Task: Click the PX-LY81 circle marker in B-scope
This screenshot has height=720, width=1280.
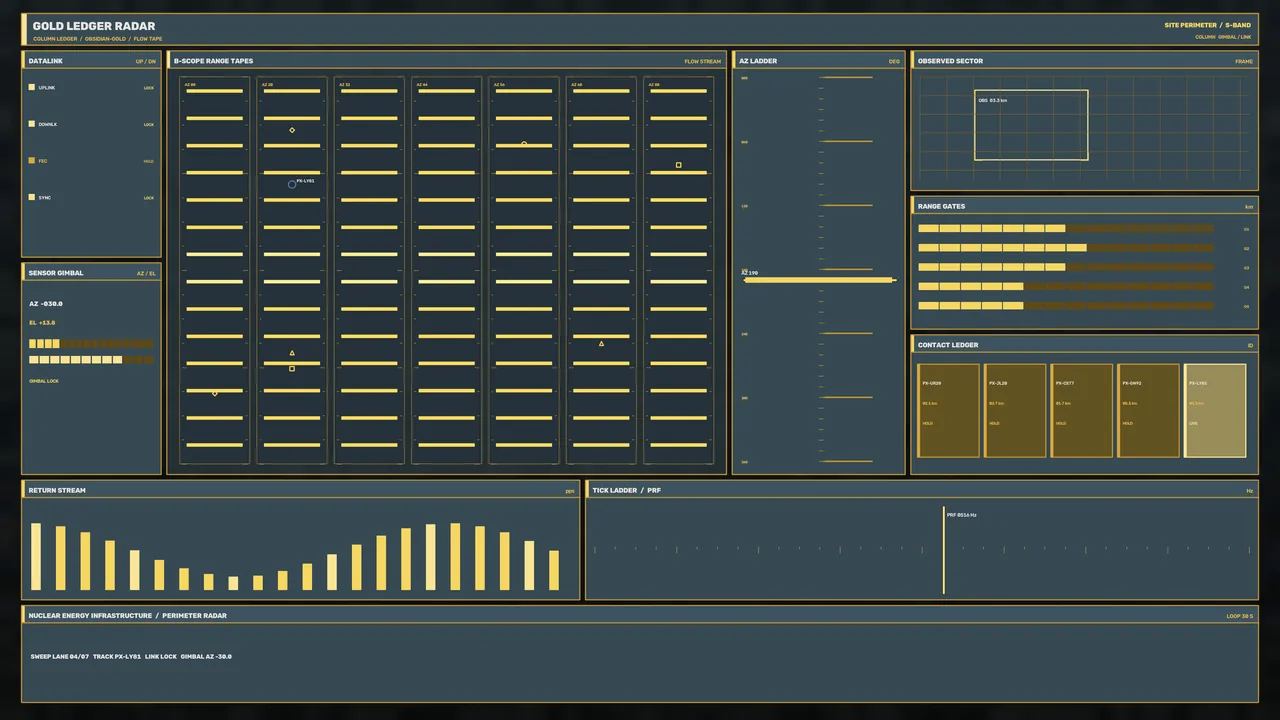Action: point(292,184)
